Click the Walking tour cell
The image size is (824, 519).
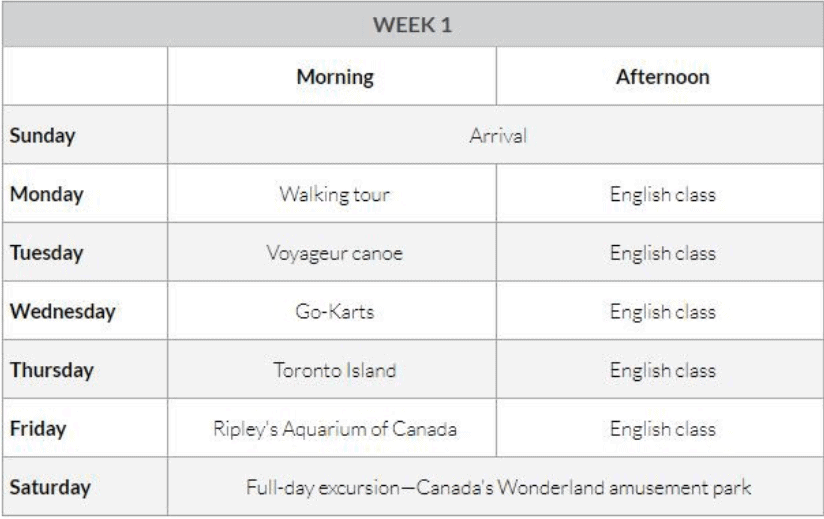point(335,194)
